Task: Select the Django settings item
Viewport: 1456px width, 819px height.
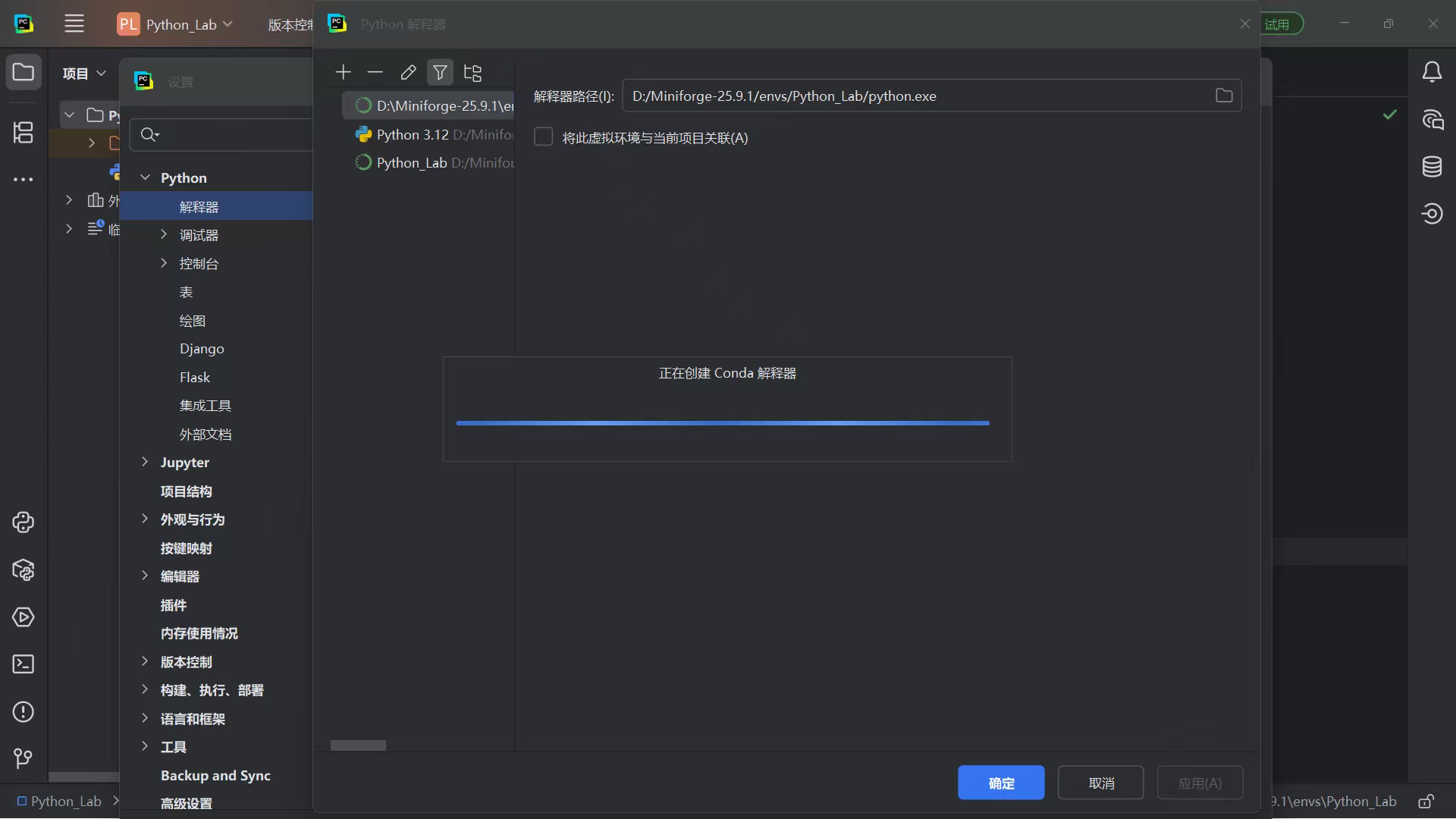Action: click(202, 349)
